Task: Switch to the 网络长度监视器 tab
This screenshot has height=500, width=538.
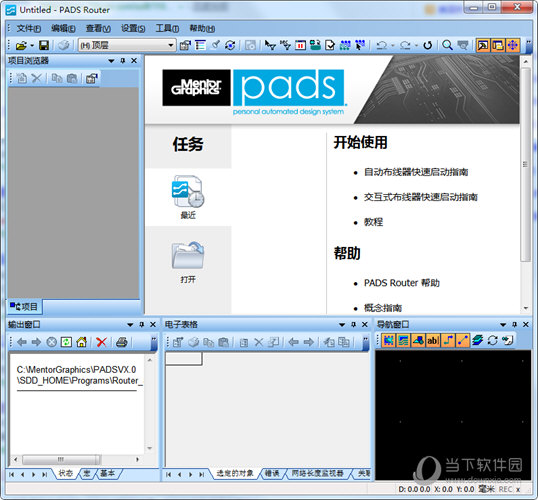Action: [317, 474]
